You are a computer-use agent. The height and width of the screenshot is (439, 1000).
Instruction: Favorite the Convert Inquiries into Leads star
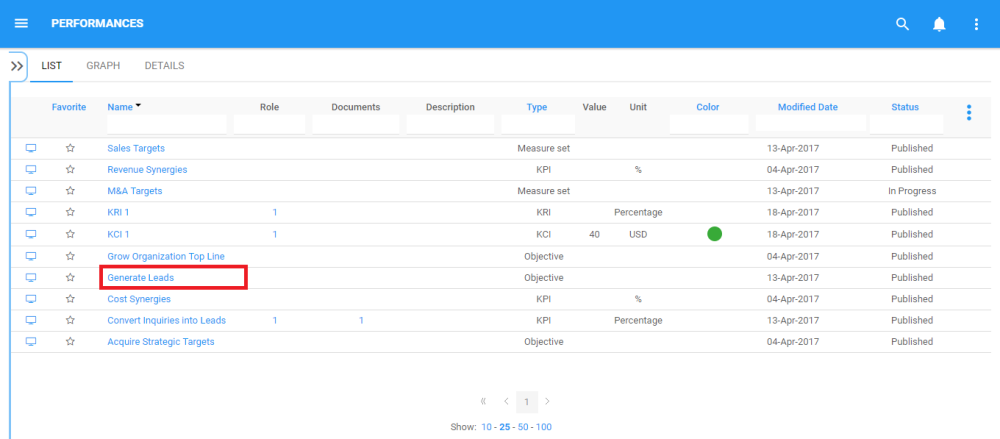(x=70, y=320)
